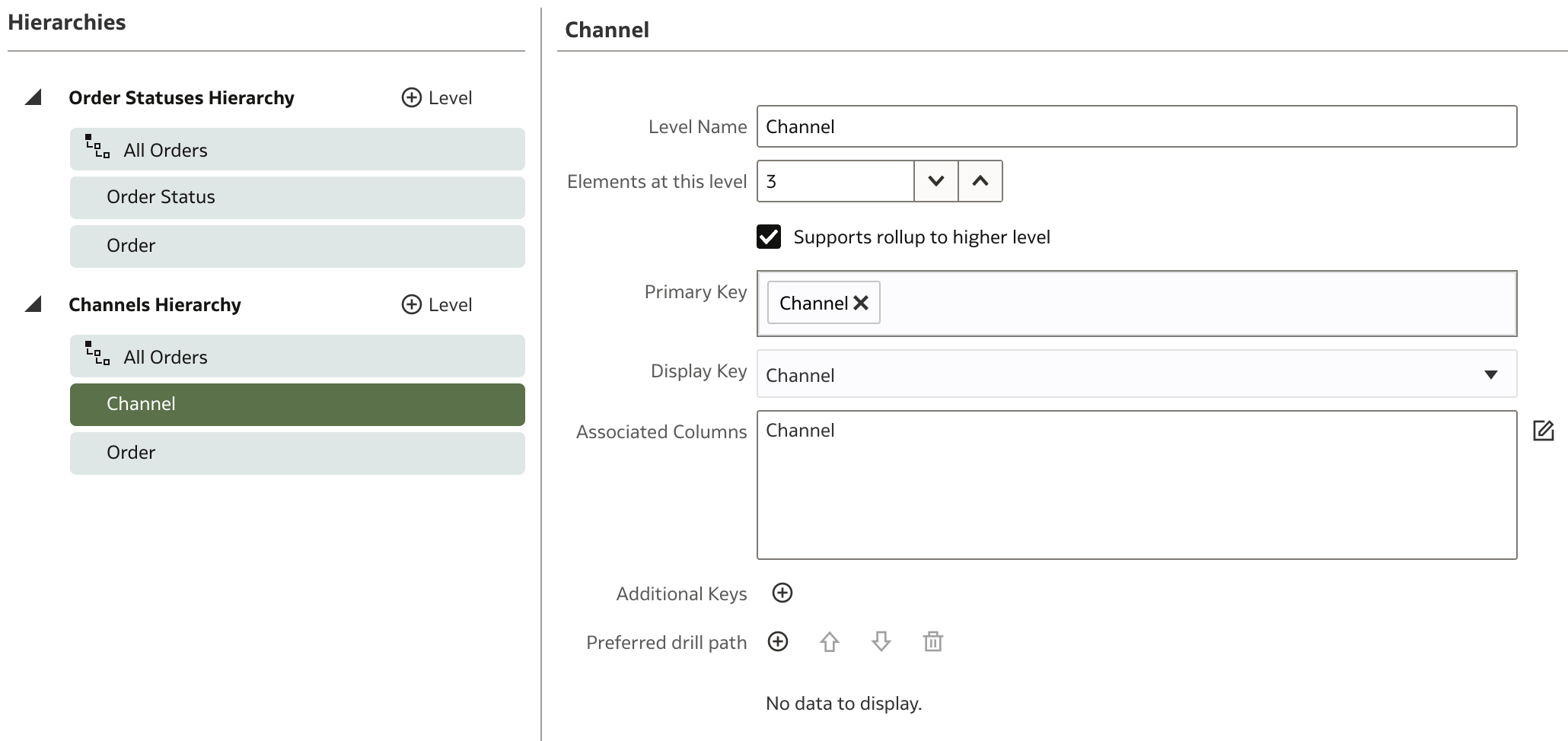
Task: Move preferred drill path down
Action: (881, 642)
